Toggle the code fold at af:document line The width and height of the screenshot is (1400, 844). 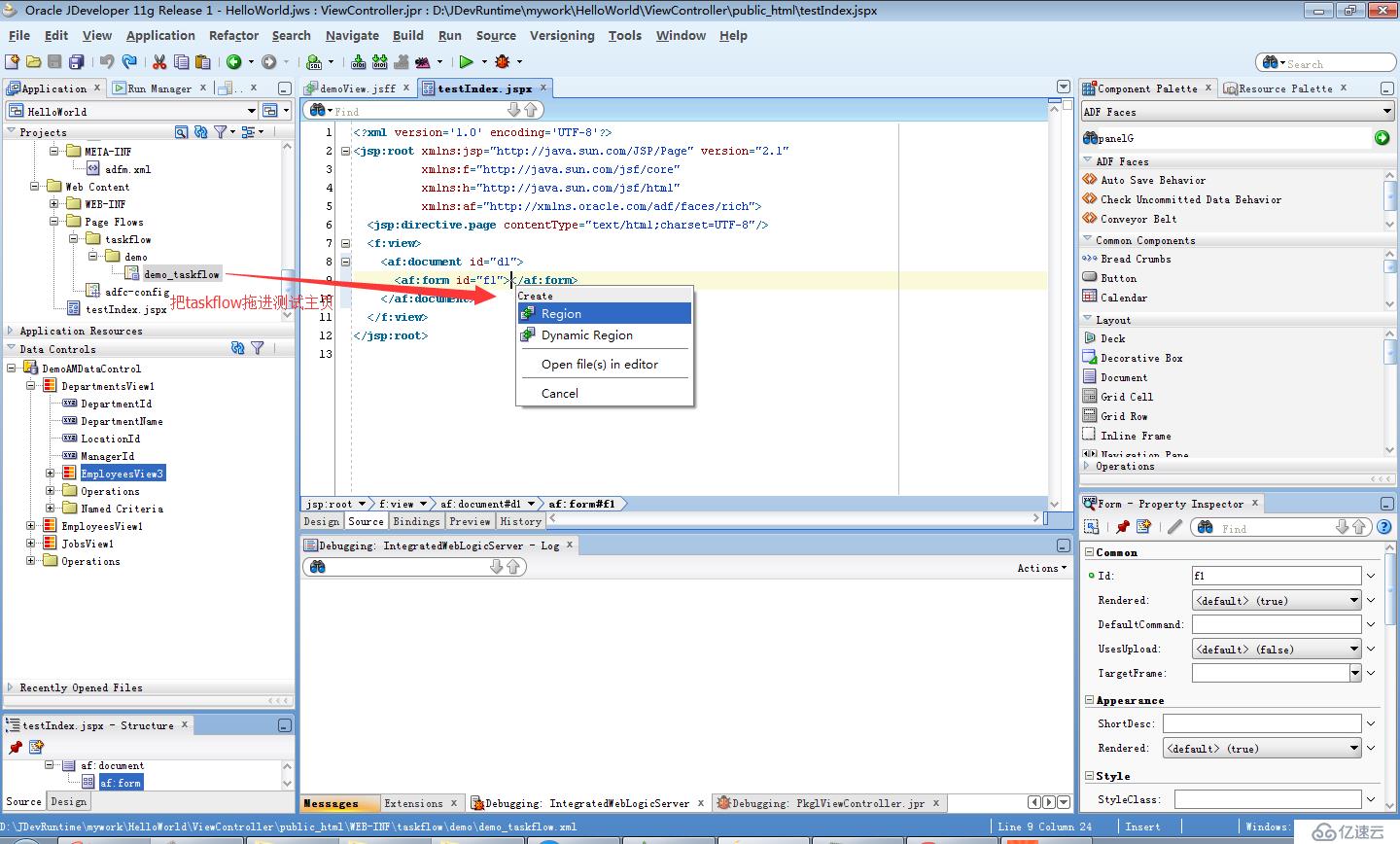(344, 262)
